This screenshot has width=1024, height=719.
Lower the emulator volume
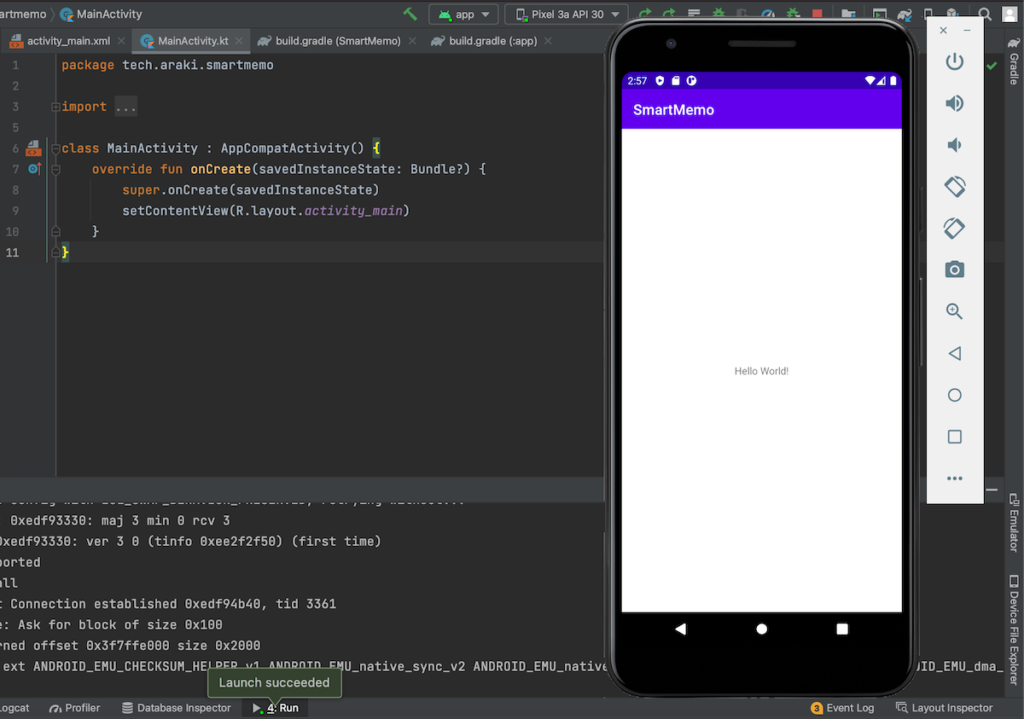954,145
